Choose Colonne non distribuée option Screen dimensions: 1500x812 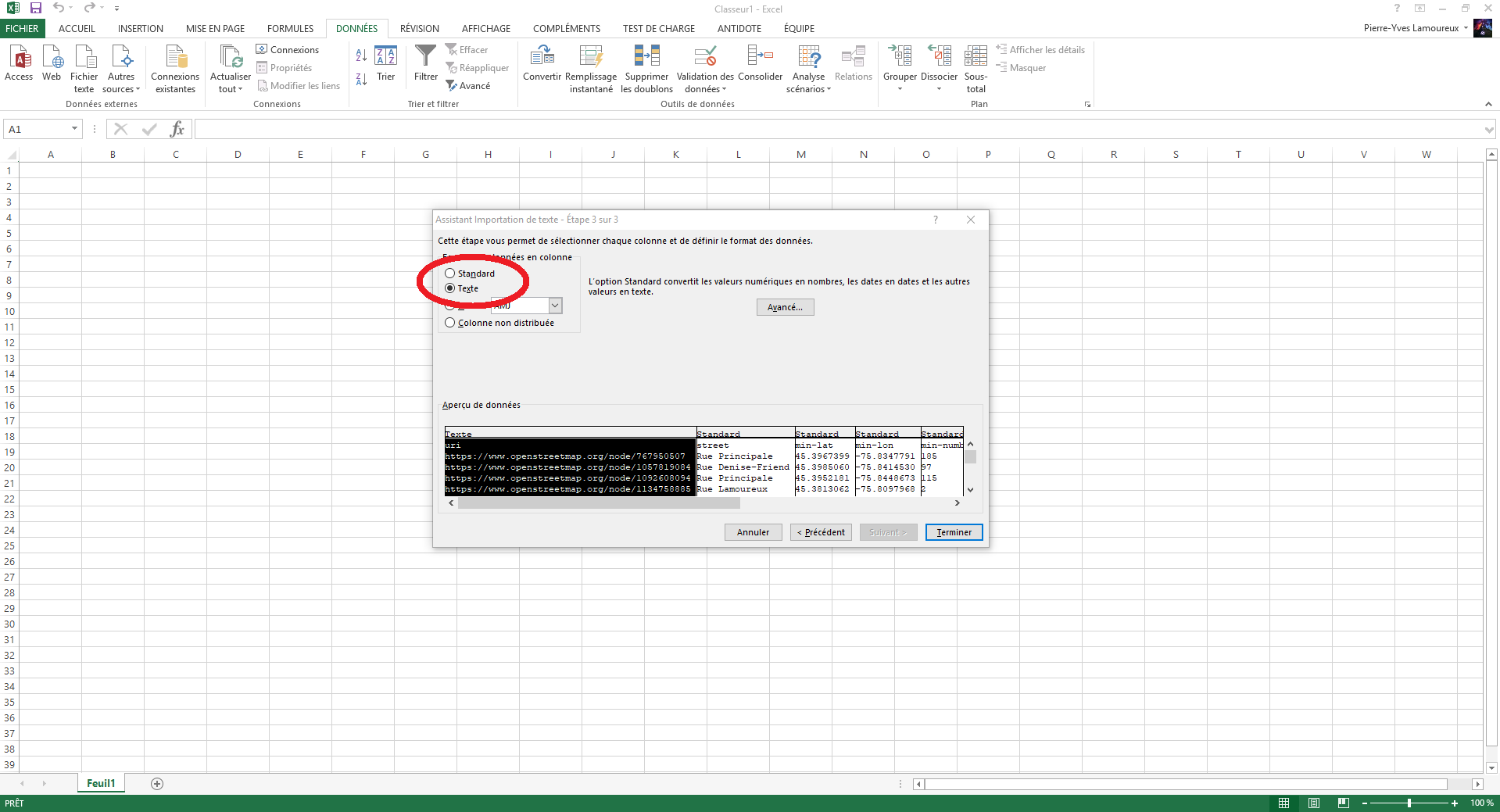click(x=450, y=323)
